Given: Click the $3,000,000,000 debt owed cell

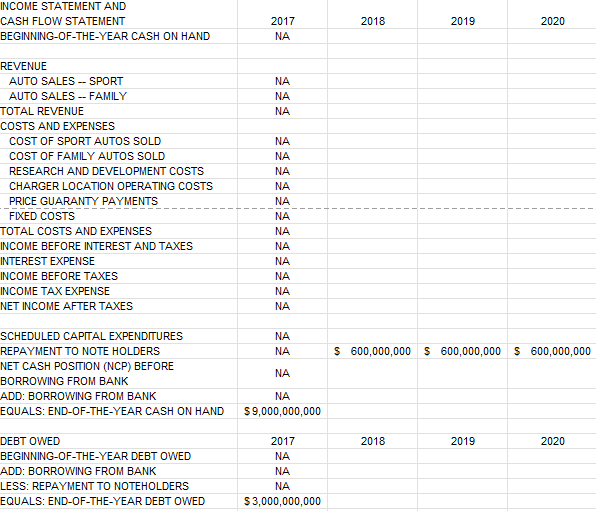Looking at the screenshot, I should point(282,501).
